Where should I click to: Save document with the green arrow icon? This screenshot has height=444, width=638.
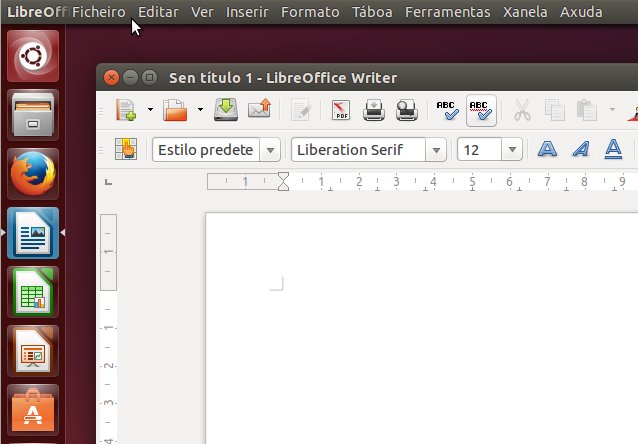pos(226,110)
